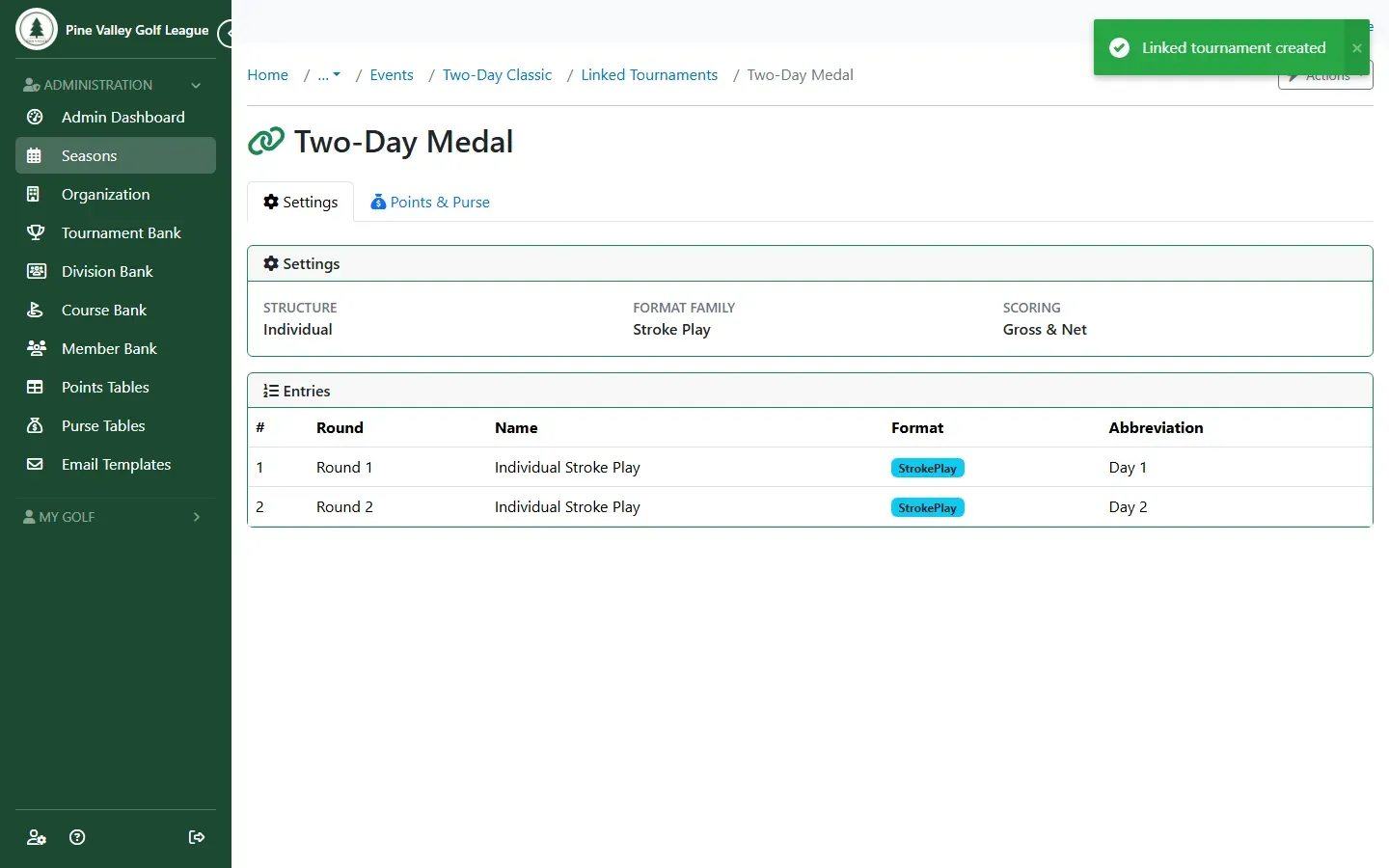Screen dimensions: 1389x868
Task: Click the linked chain icon beside title
Action: [266, 142]
